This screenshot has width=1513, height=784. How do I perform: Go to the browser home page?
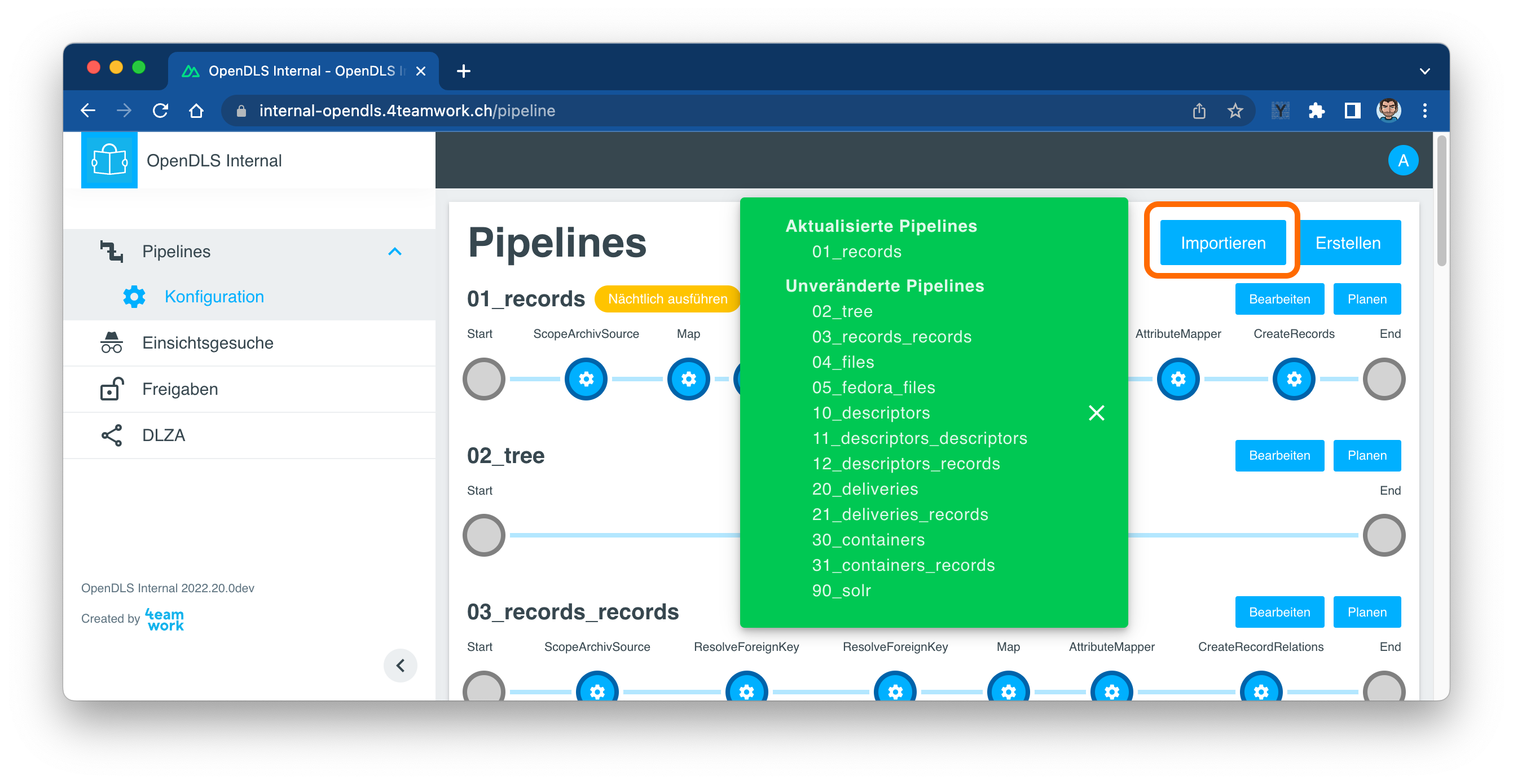(196, 111)
